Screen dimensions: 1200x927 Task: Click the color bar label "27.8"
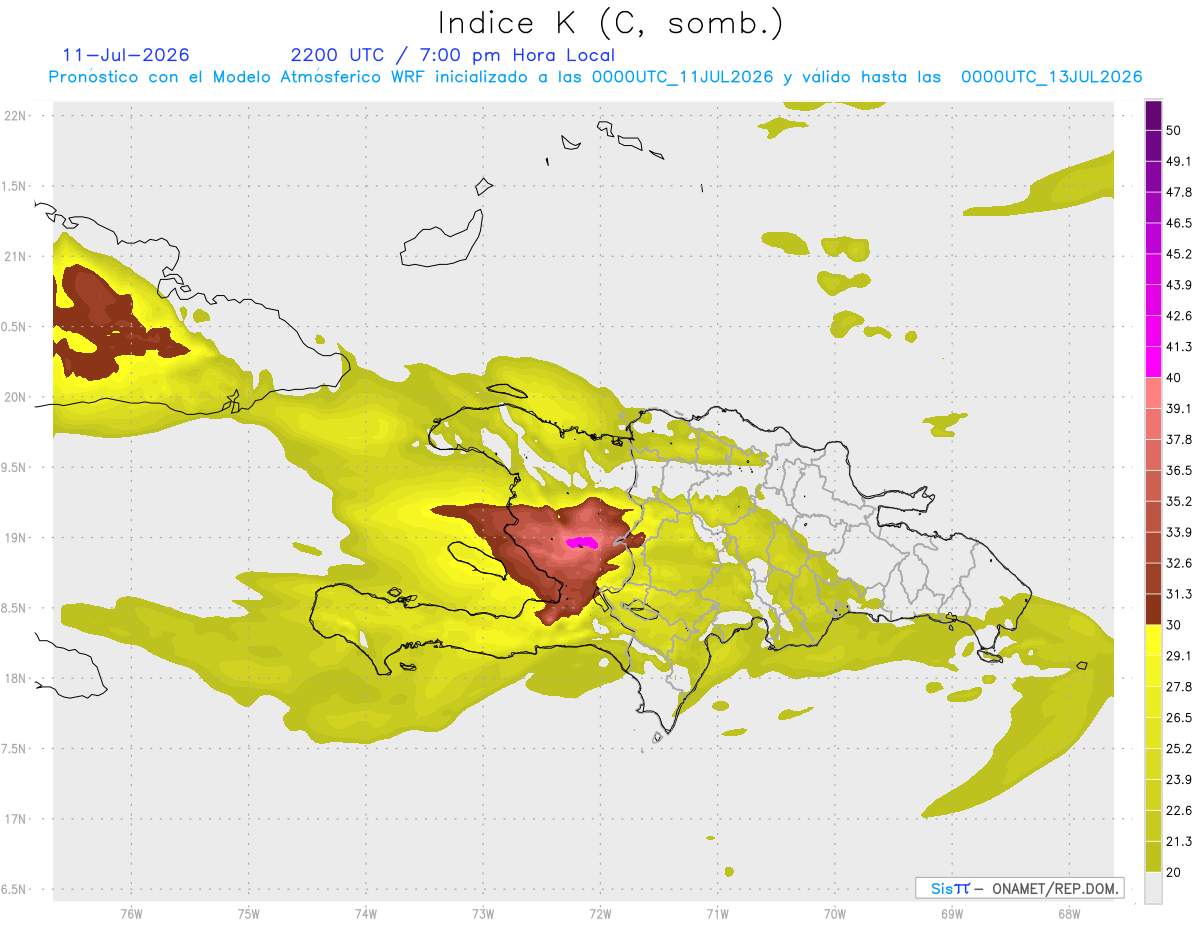pyautogui.click(x=1179, y=687)
